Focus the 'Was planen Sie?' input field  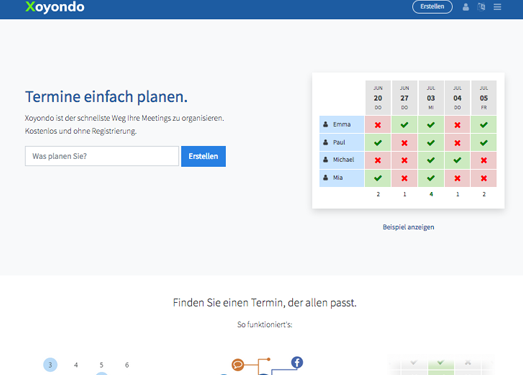tap(102, 156)
